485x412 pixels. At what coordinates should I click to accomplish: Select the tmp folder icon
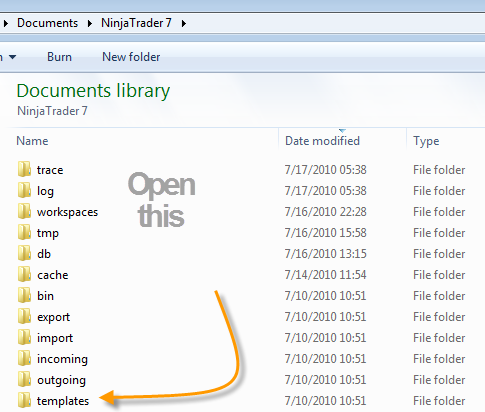[24, 232]
